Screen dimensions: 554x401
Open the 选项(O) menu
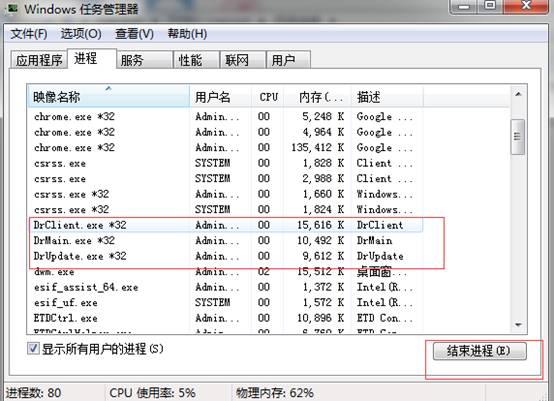[x=81, y=34]
